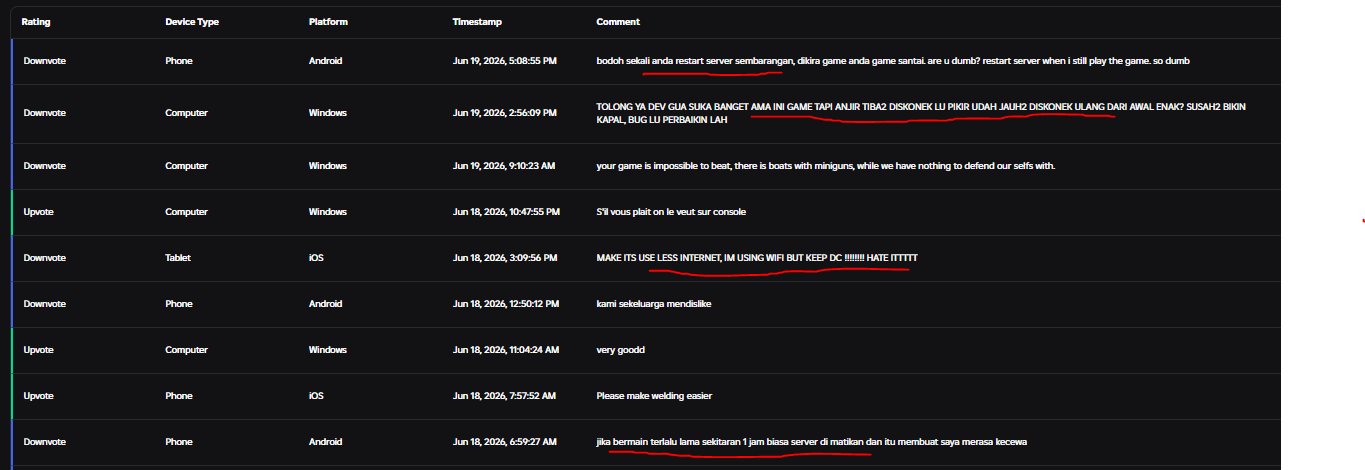Select the Platform column header
The width and height of the screenshot is (1365, 470).
tap(328, 22)
